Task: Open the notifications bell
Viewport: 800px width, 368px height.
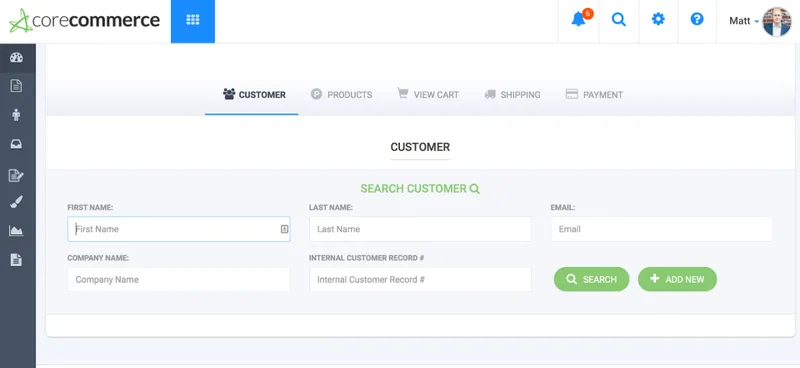Action: (578, 20)
